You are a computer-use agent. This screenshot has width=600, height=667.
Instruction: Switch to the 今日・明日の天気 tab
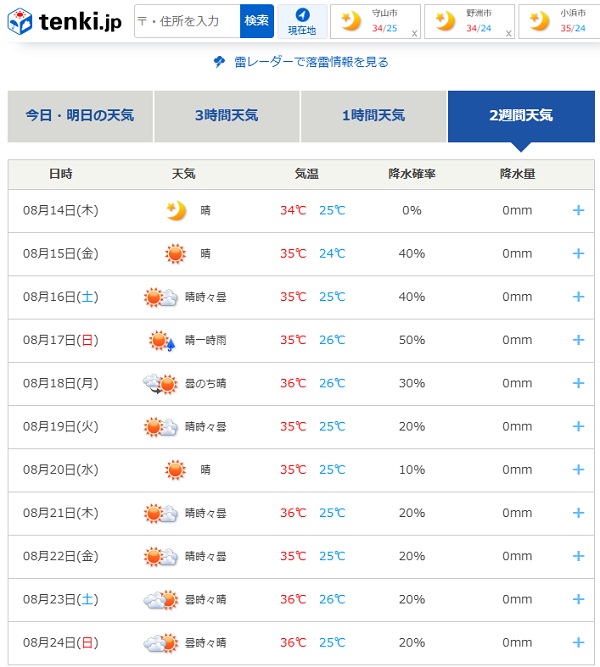pyautogui.click(x=80, y=116)
